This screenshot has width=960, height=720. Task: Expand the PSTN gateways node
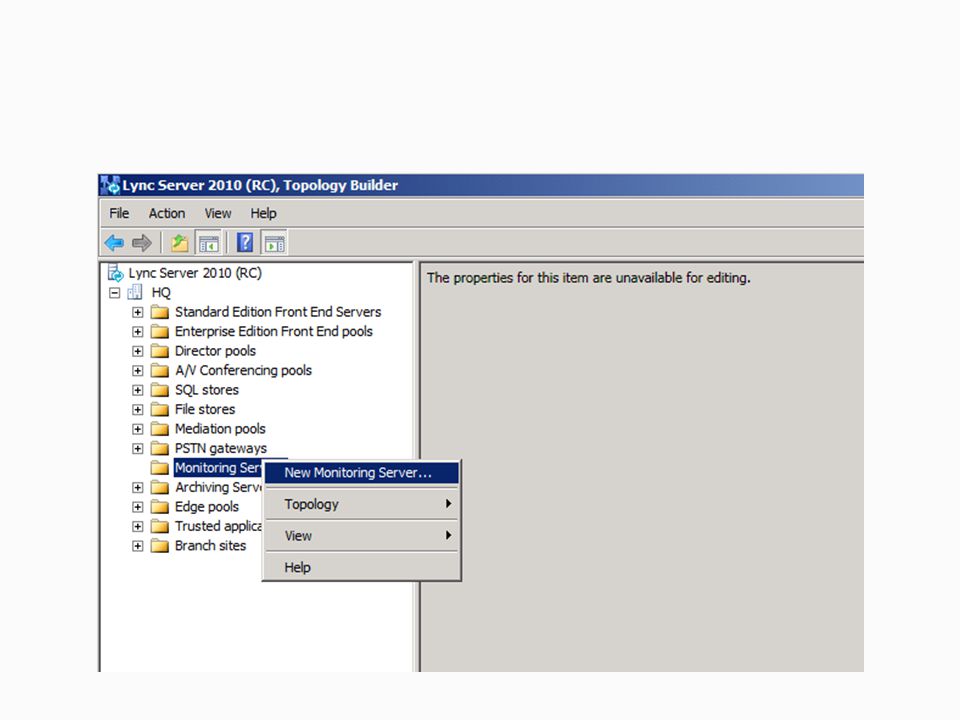[x=138, y=449]
